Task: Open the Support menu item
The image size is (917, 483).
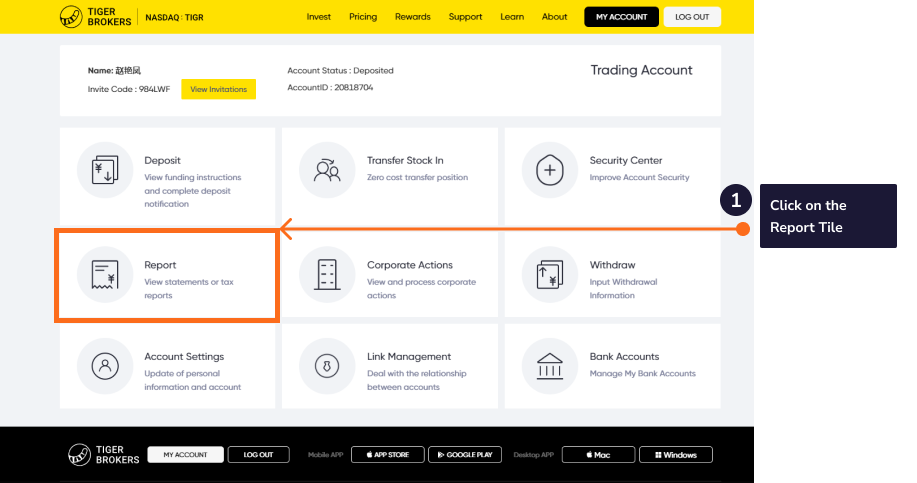Action: point(466,17)
